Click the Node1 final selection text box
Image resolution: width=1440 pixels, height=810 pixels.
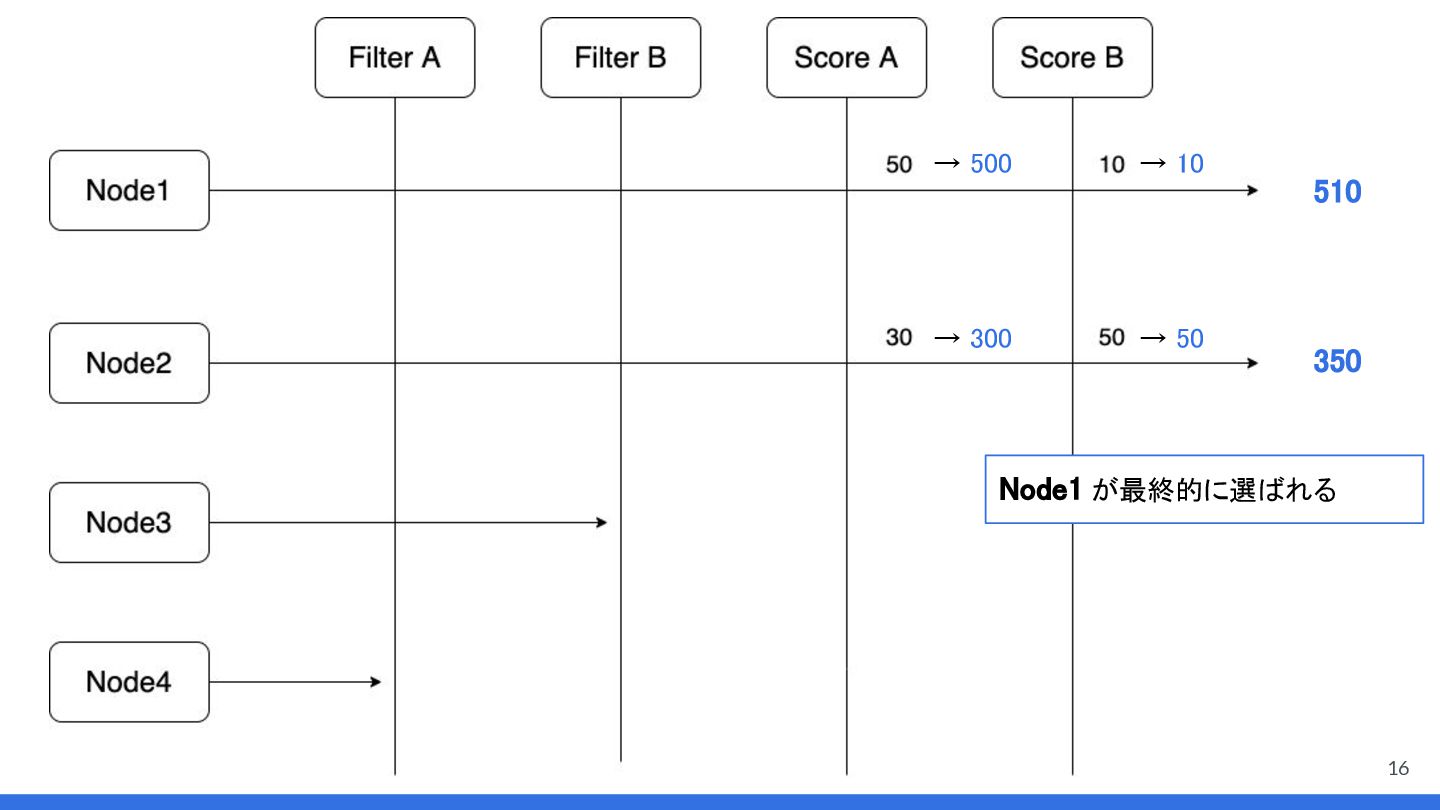[1203, 489]
